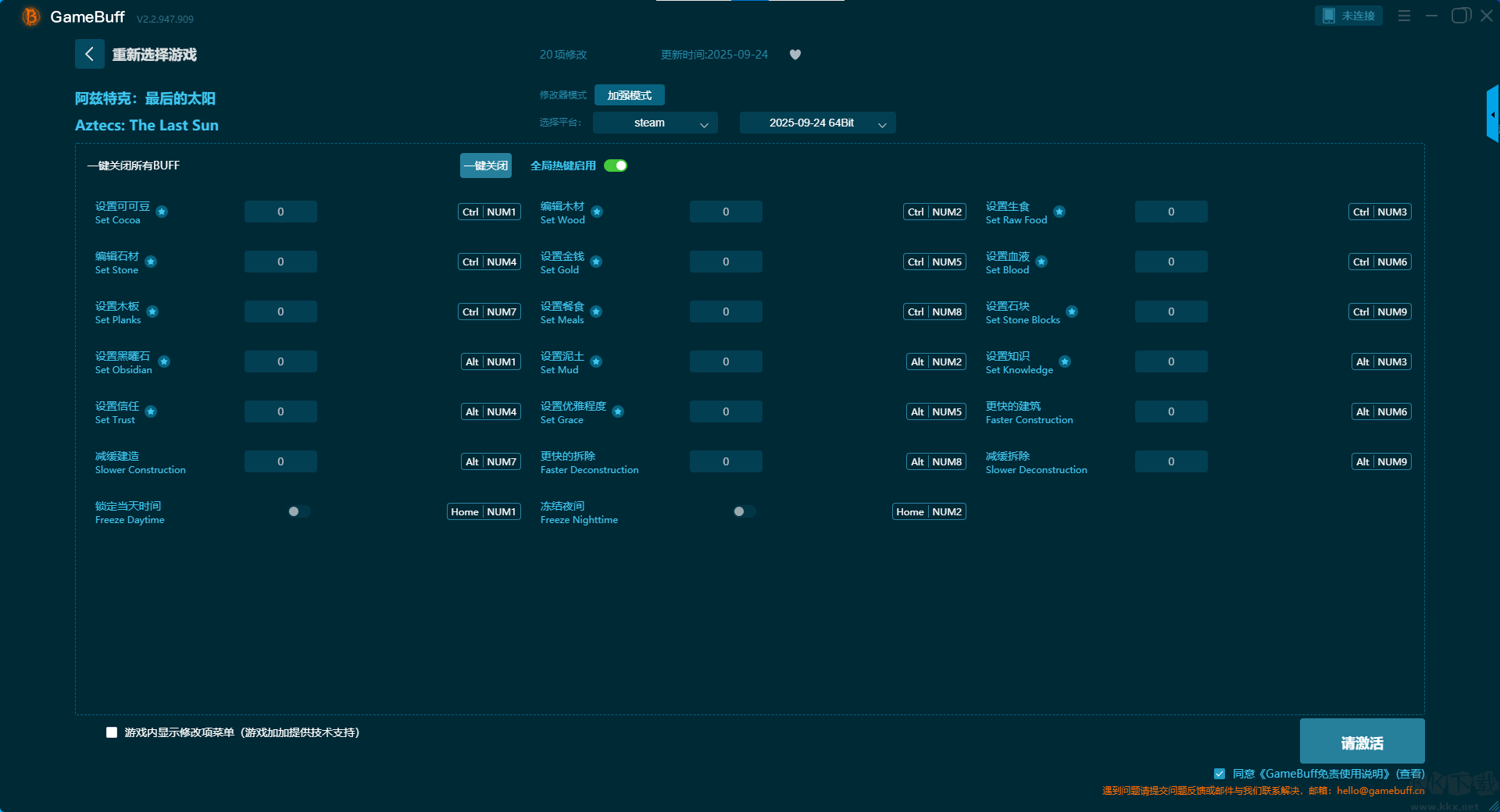Open the hamburger menu icon in title bar

[x=1404, y=16]
